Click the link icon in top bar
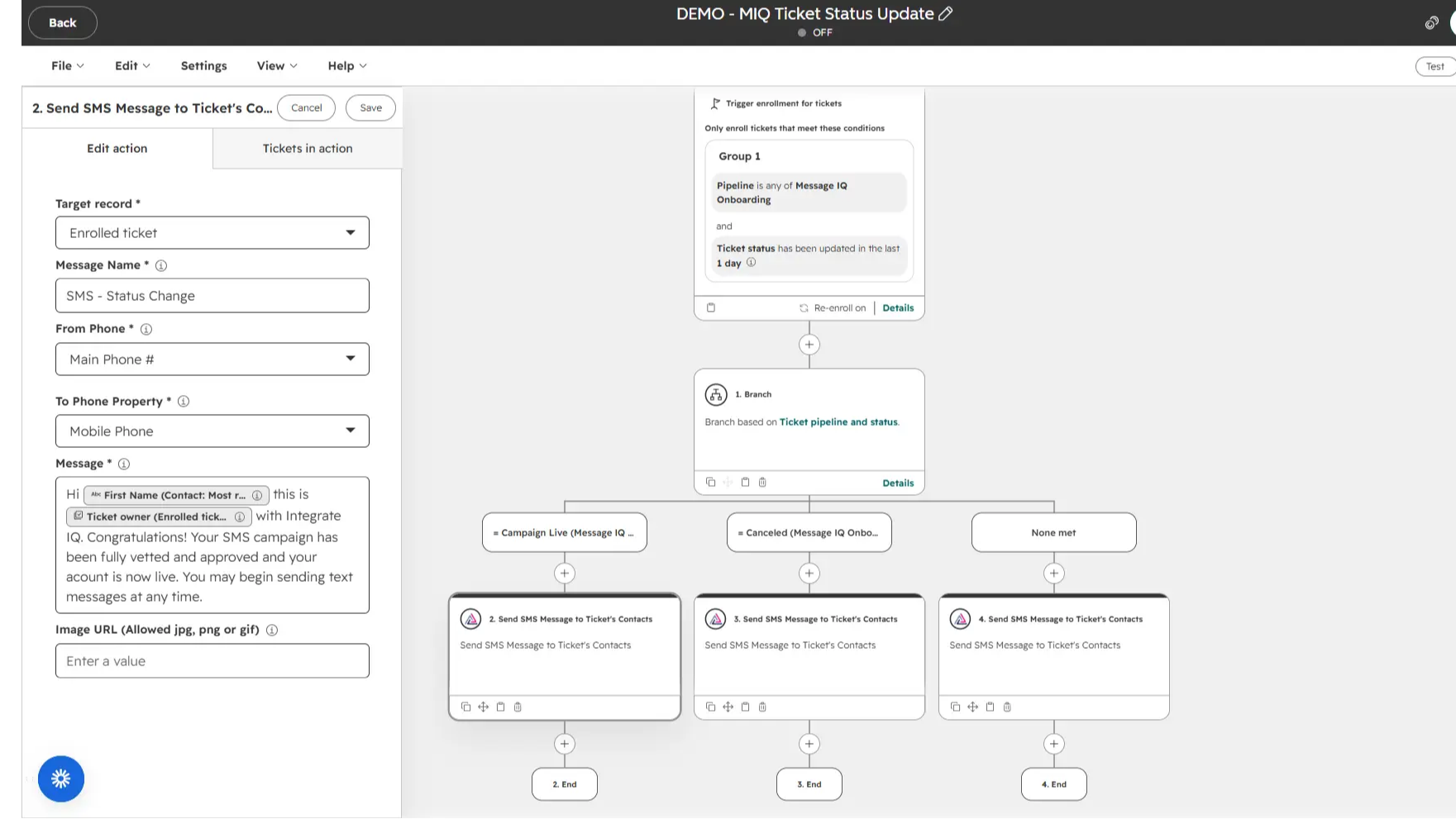The width and height of the screenshot is (1456, 819). click(1431, 23)
